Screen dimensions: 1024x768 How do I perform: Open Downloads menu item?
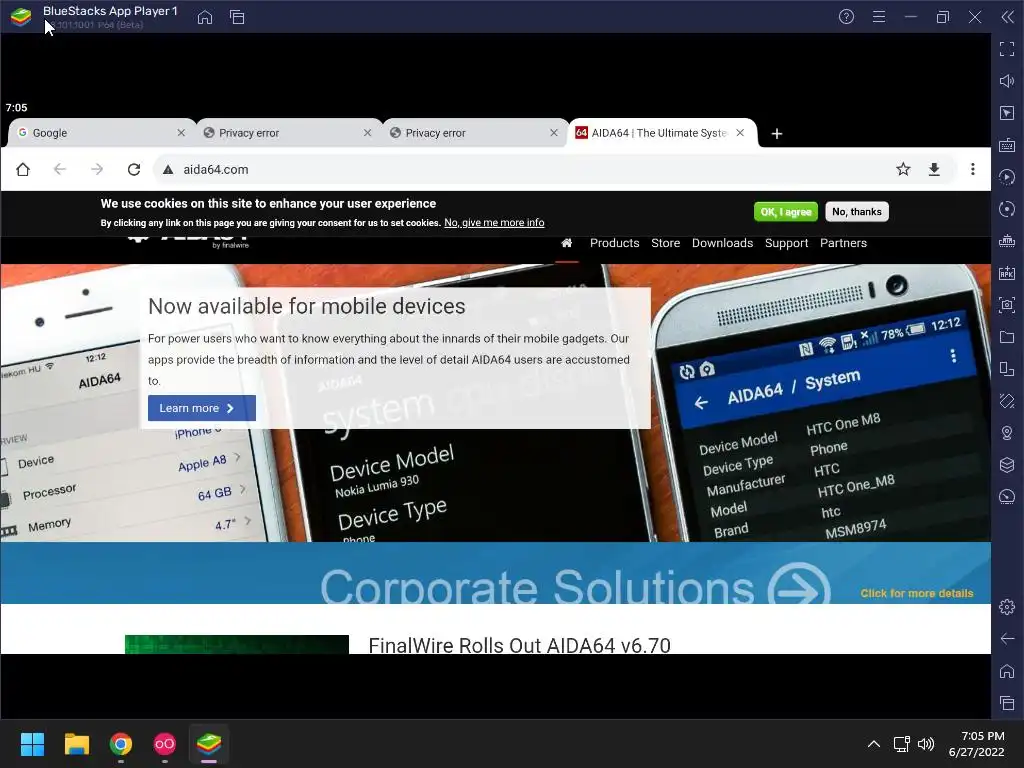pos(722,243)
